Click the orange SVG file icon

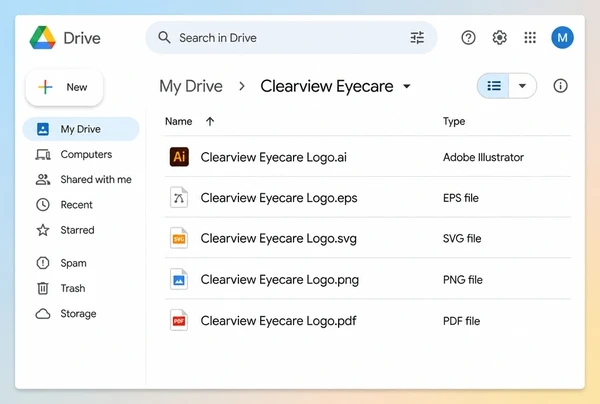coord(179,238)
